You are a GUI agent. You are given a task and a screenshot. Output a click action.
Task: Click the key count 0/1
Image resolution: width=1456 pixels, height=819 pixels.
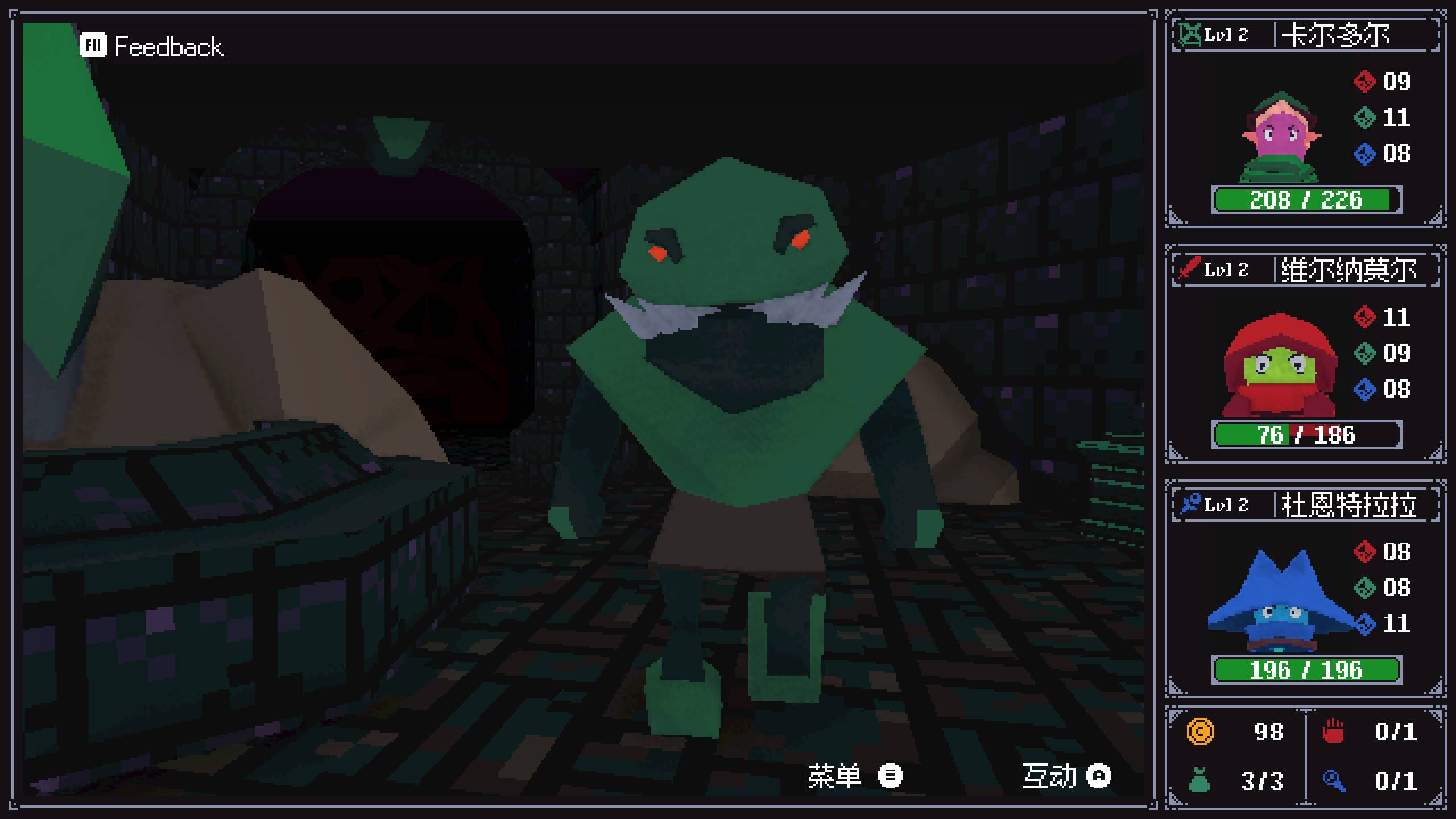click(x=1396, y=781)
